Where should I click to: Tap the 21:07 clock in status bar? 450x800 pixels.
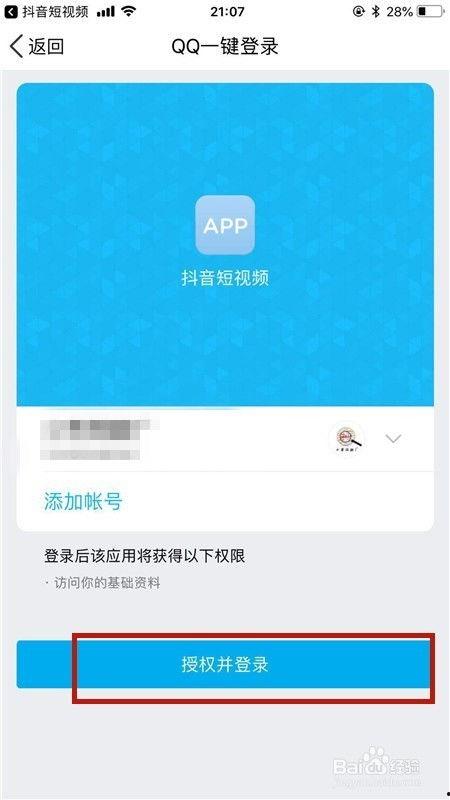tap(226, 12)
